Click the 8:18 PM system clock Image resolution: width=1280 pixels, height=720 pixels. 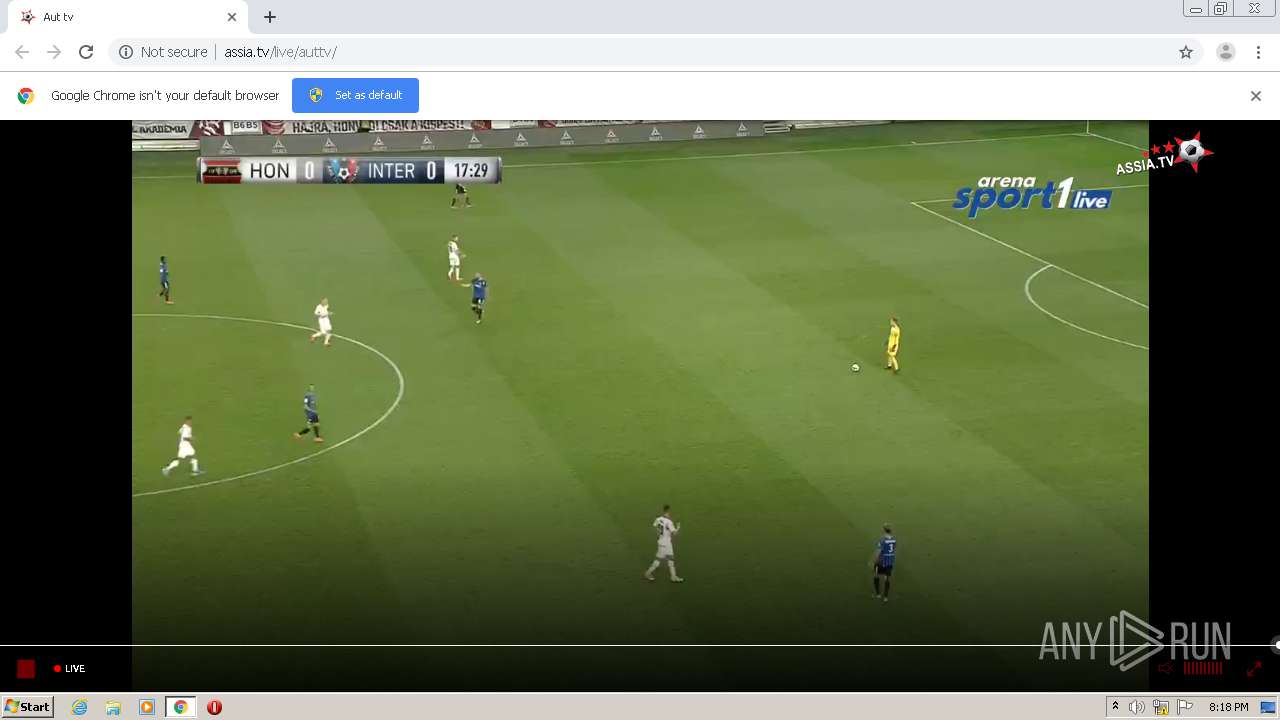click(1228, 707)
